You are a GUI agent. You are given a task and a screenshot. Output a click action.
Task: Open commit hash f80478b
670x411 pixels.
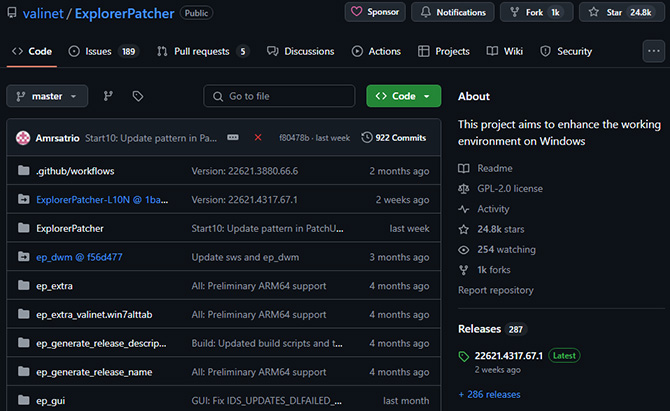(x=294, y=138)
